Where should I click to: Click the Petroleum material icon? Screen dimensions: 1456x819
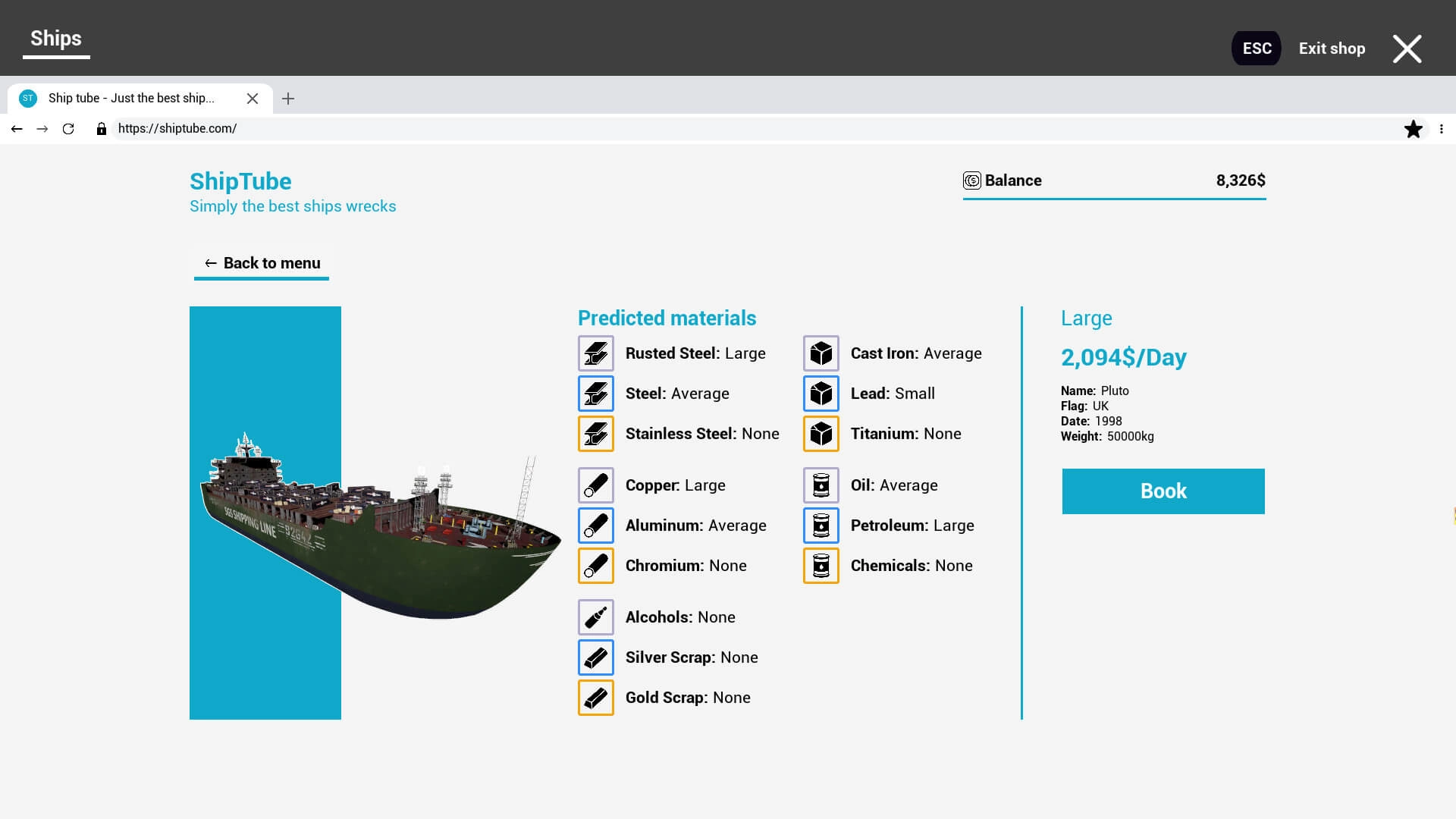[821, 525]
